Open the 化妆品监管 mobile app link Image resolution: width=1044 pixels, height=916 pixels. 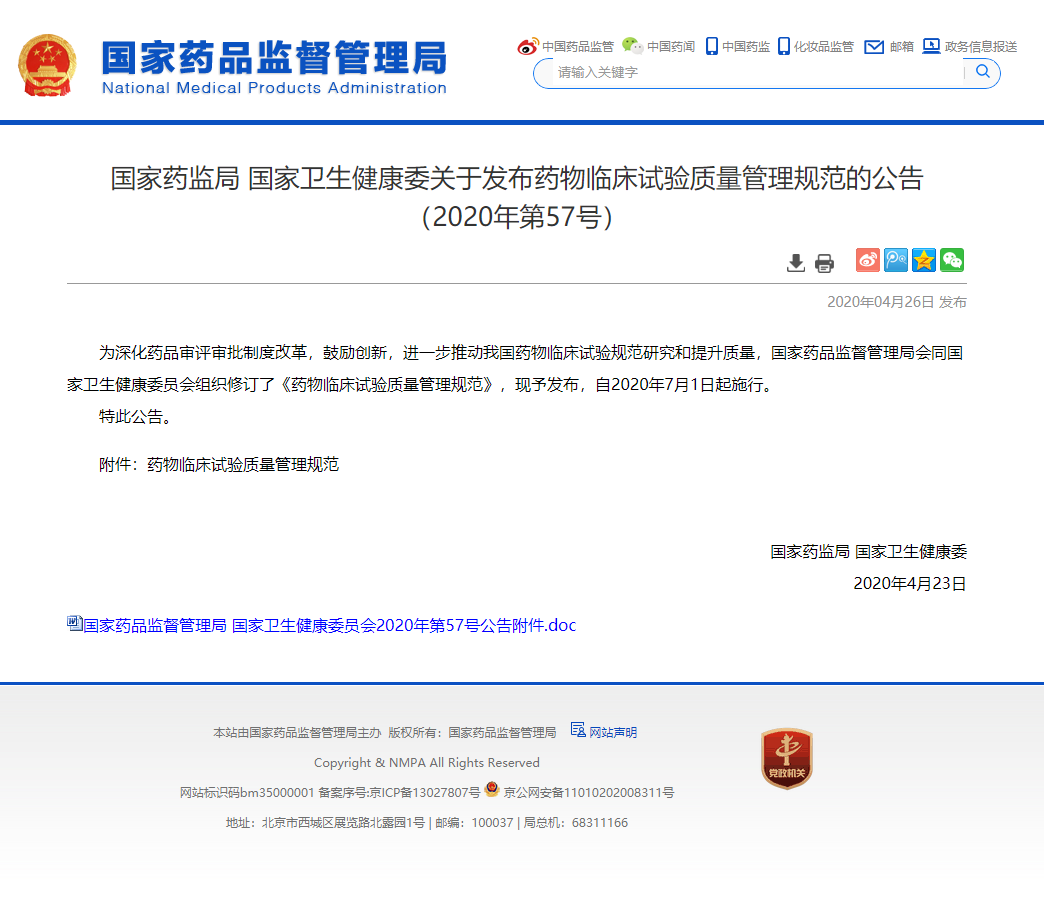(x=816, y=46)
